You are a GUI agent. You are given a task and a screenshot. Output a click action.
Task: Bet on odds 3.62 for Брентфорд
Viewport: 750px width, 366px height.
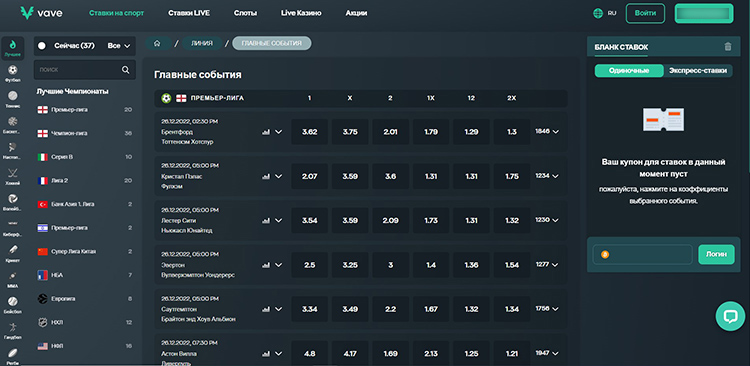tap(309, 132)
